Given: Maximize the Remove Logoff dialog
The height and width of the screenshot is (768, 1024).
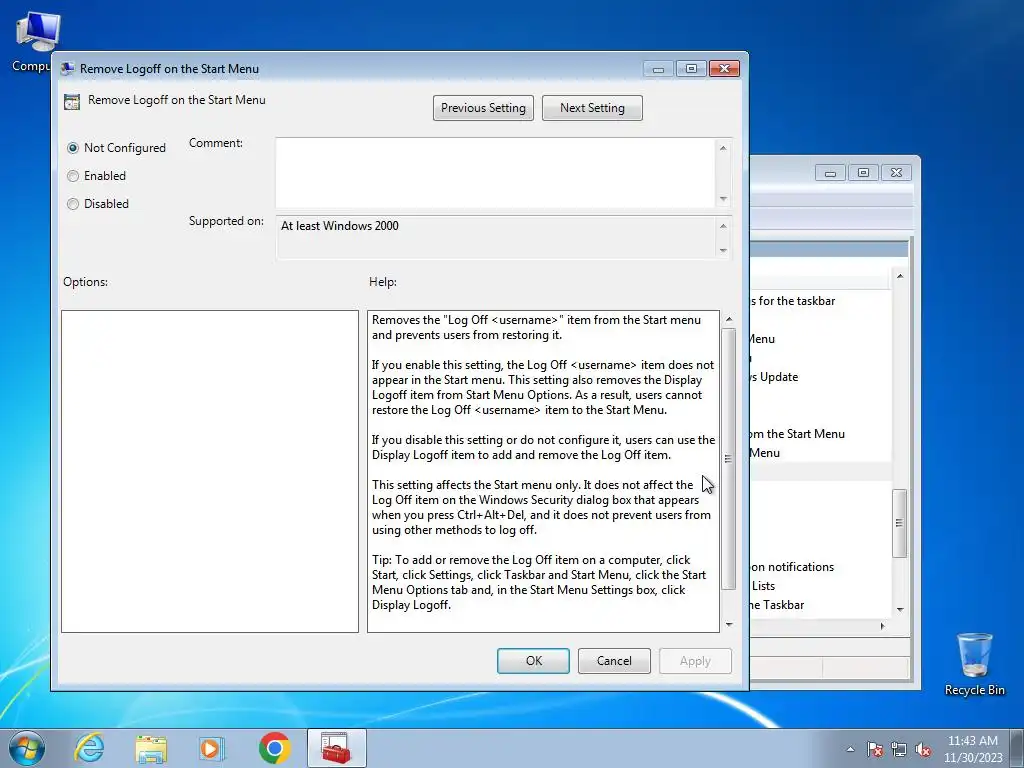Looking at the screenshot, I should pyautogui.click(x=691, y=69).
